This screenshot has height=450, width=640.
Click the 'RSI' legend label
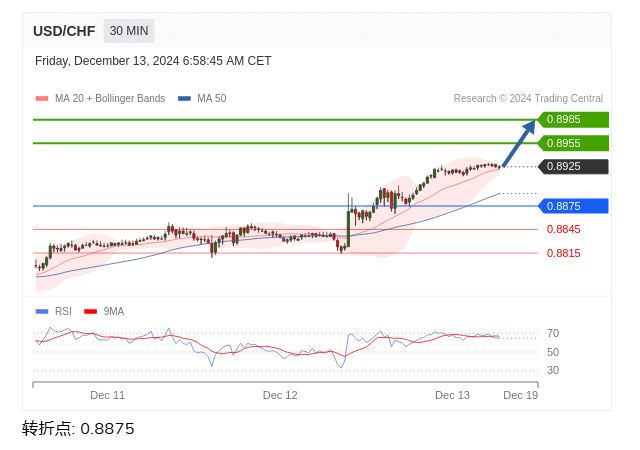pos(63,312)
